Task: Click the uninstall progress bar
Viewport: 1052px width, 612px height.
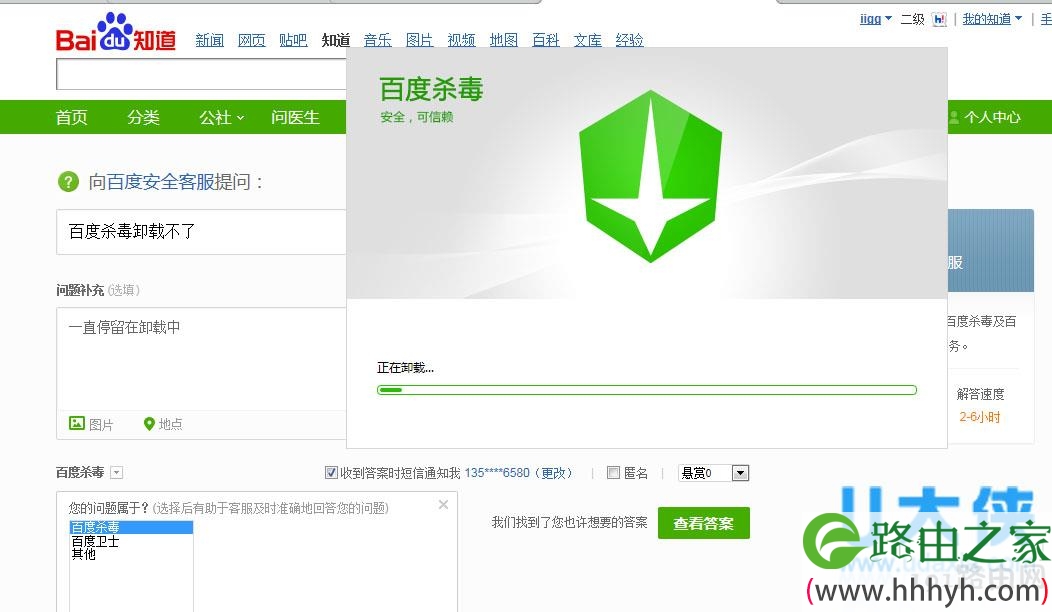Action: [x=646, y=389]
